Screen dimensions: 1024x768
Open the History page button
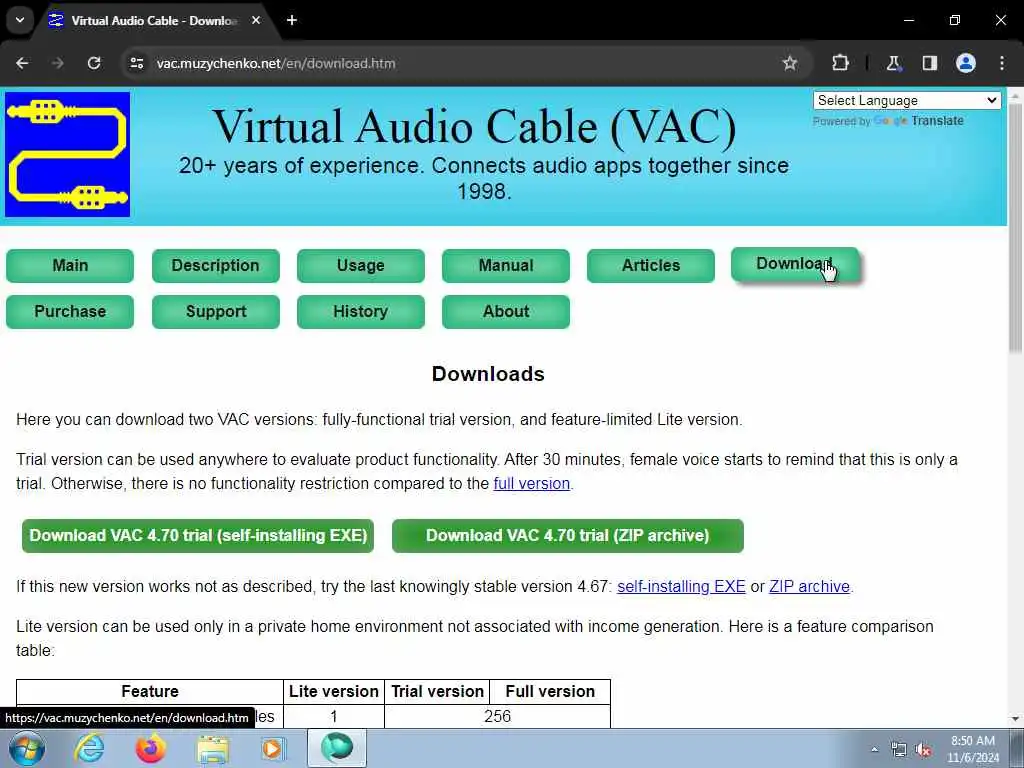(360, 312)
